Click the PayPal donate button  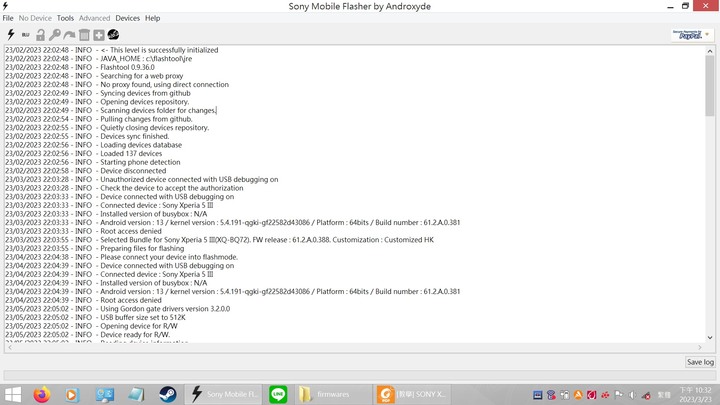687,35
